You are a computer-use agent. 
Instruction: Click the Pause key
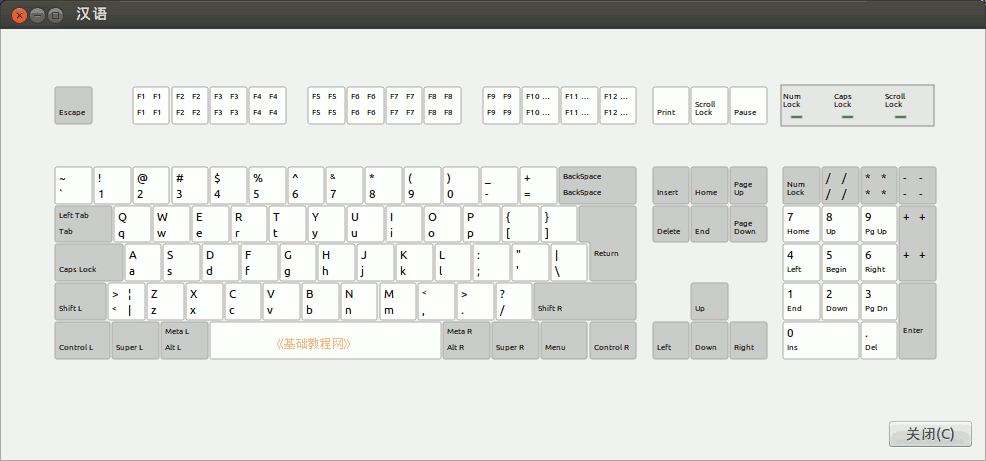tap(748, 105)
